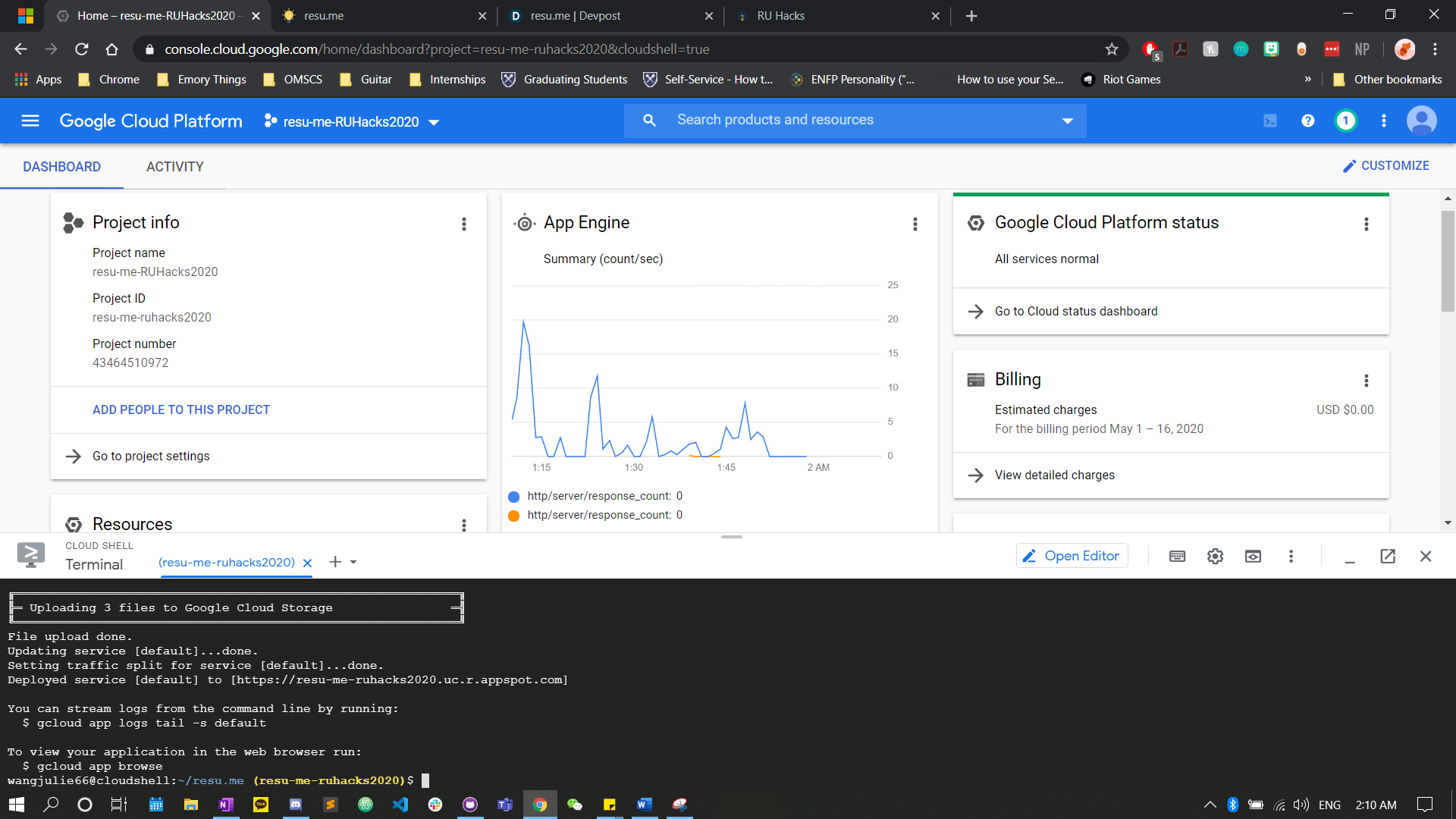Open notifications badge showing 1
Viewport: 1456px width, 819px height.
click(x=1345, y=121)
